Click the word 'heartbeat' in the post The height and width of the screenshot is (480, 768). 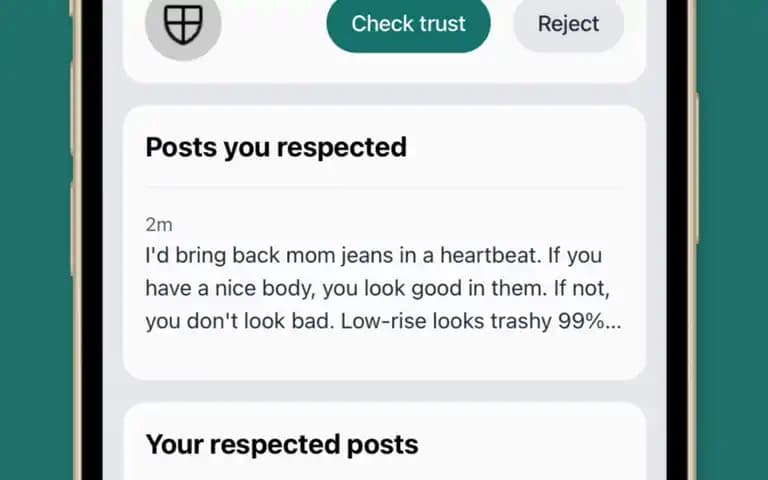coord(491,255)
